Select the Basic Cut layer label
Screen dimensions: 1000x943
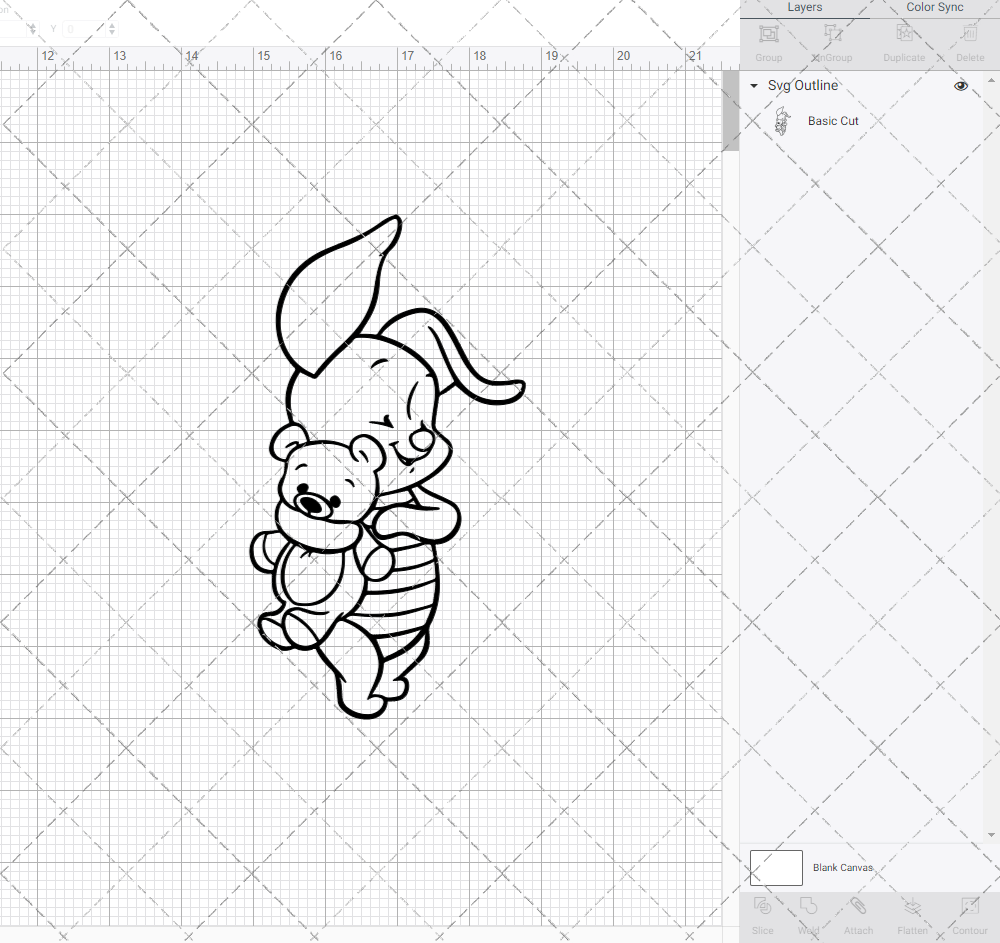point(833,121)
